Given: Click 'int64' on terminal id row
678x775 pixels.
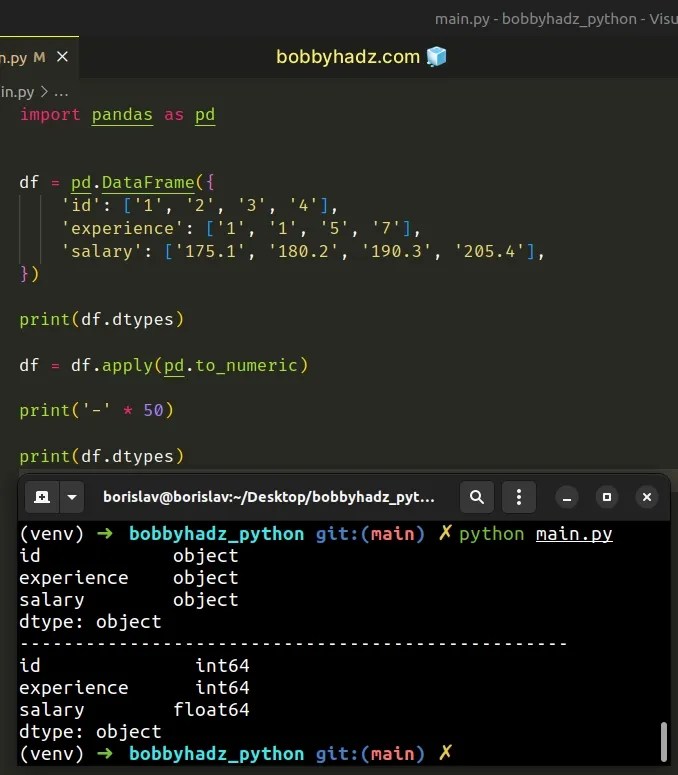Looking at the screenshot, I should tap(222, 666).
